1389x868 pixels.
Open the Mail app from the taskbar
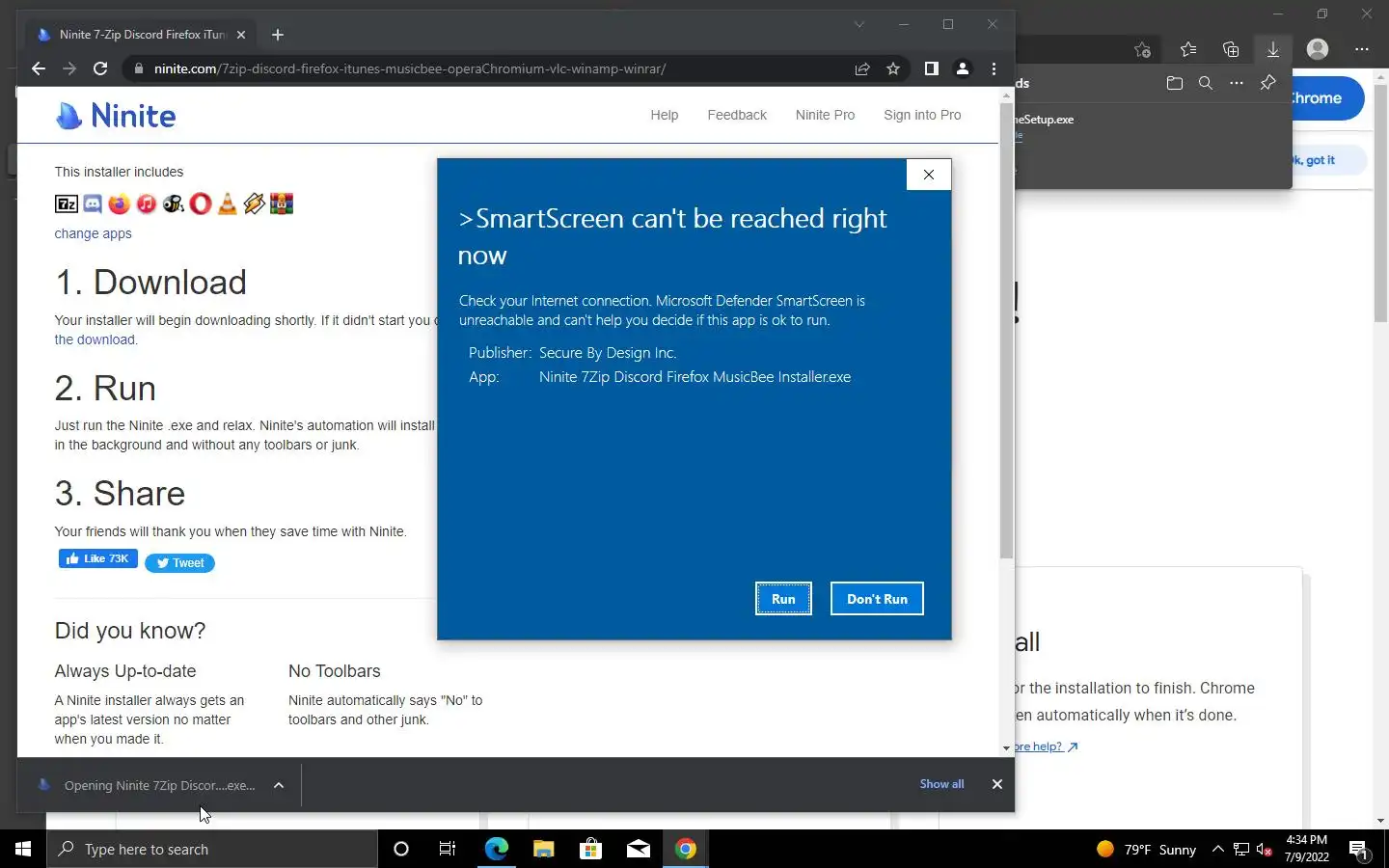click(638, 849)
